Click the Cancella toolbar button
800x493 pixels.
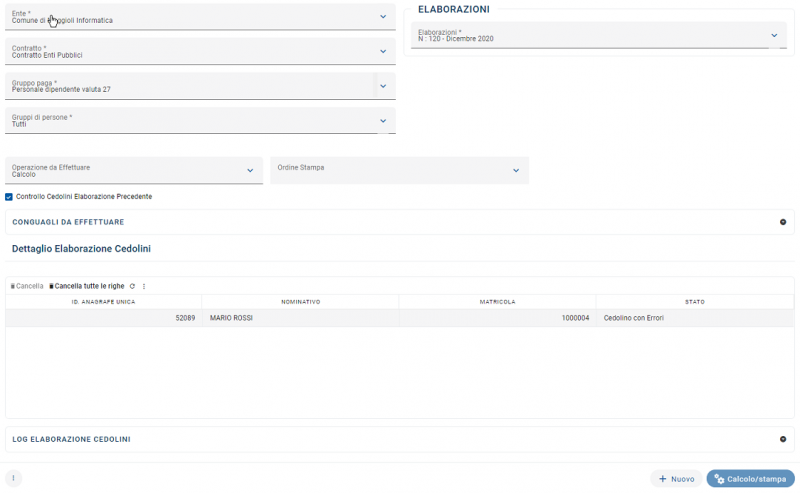pyautogui.click(x=27, y=286)
